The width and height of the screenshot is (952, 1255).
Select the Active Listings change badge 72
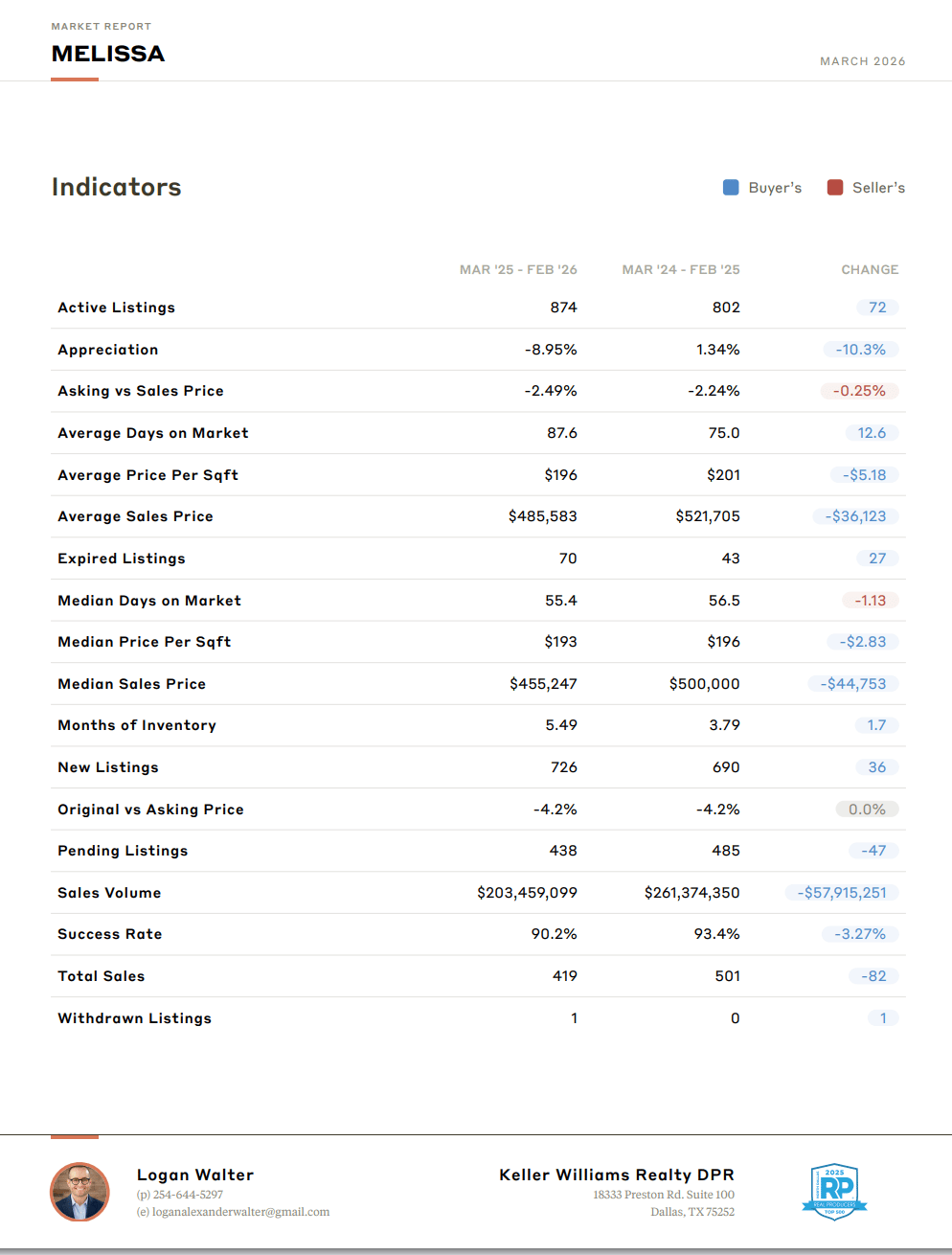click(877, 308)
